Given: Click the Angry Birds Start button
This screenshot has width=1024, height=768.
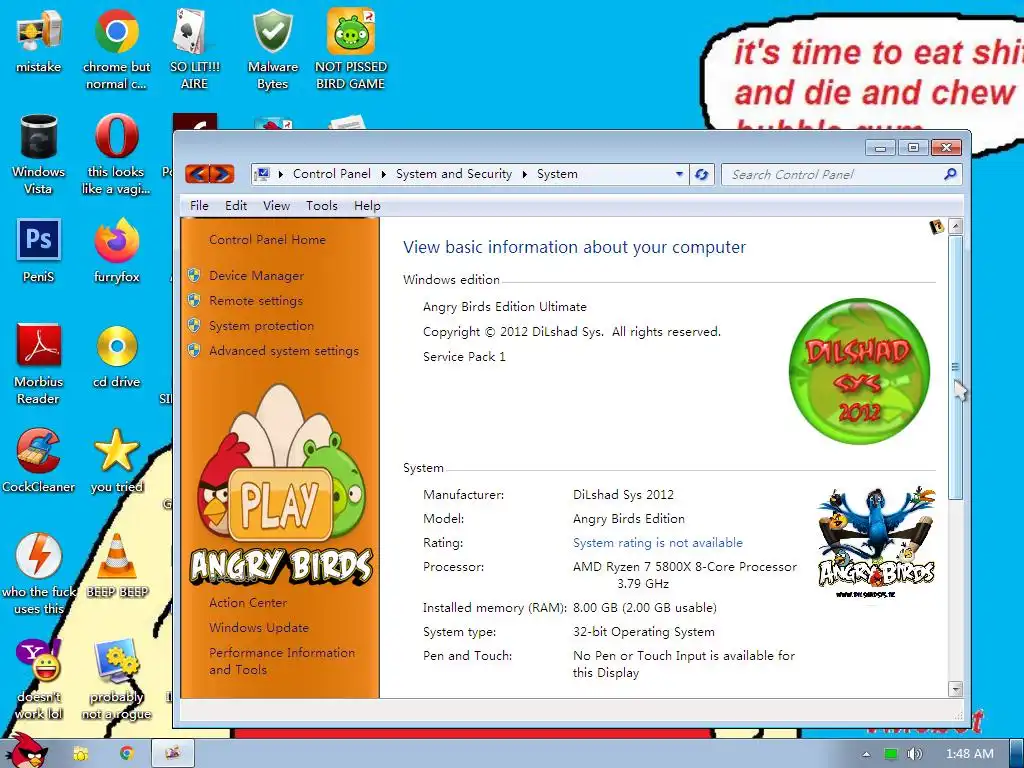Looking at the screenshot, I should (x=26, y=751).
